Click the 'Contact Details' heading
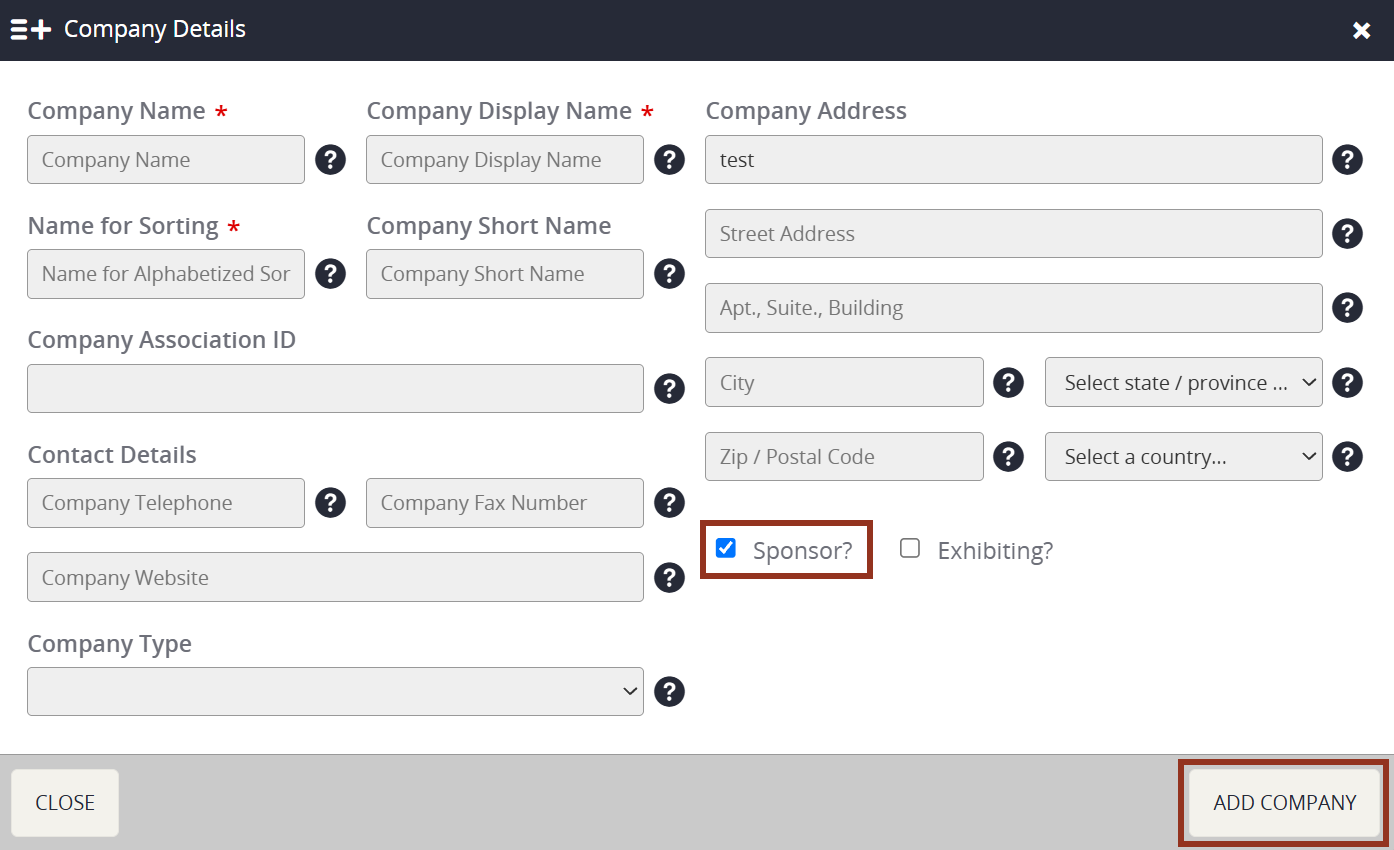This screenshot has width=1394, height=850. [112, 455]
